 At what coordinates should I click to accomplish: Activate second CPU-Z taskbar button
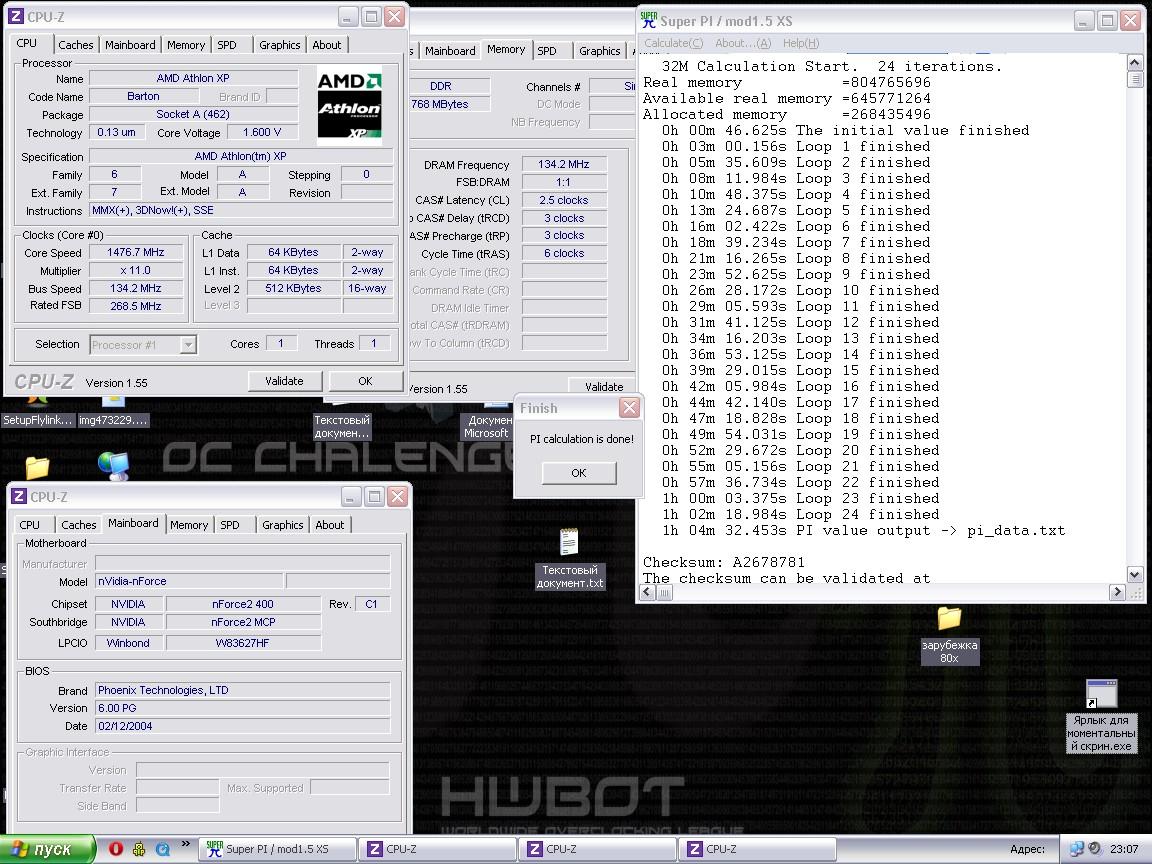597,849
